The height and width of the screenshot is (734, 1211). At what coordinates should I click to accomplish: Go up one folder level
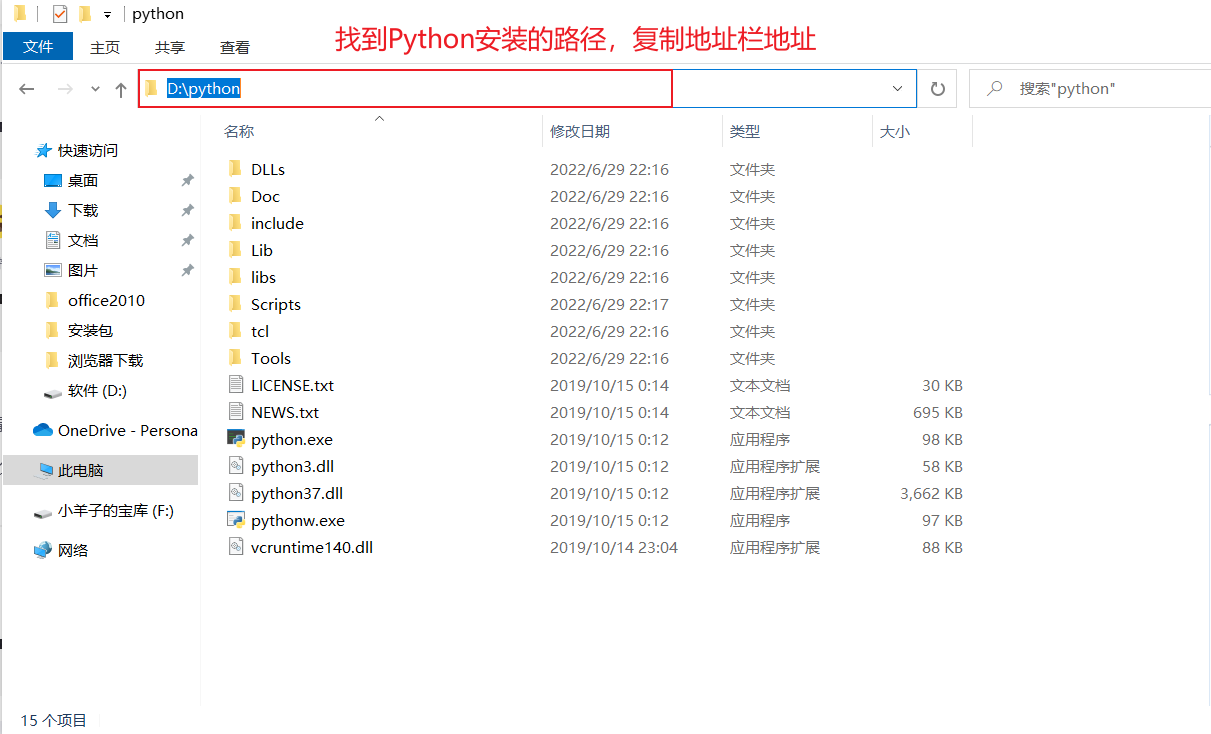tap(121, 89)
